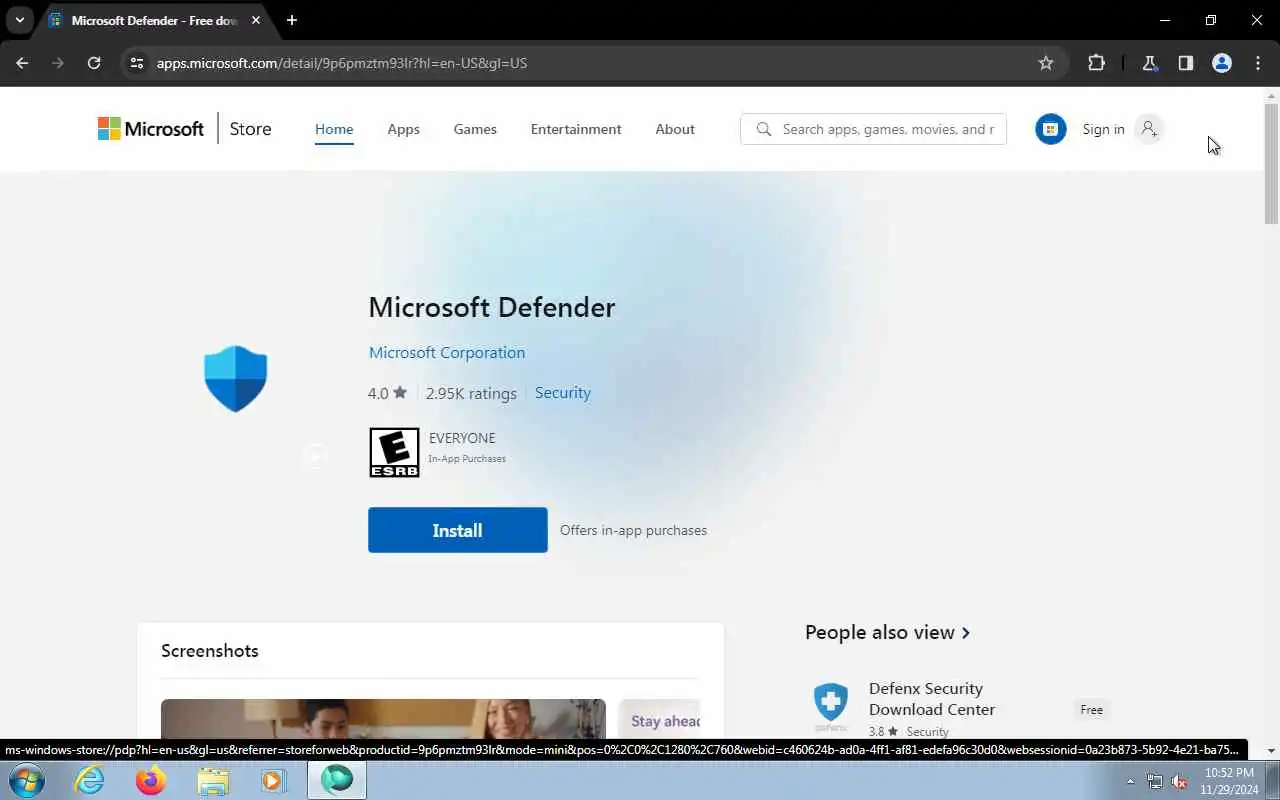Open the Windows Start menu
Viewport: 1280px width, 800px height.
(x=26, y=780)
